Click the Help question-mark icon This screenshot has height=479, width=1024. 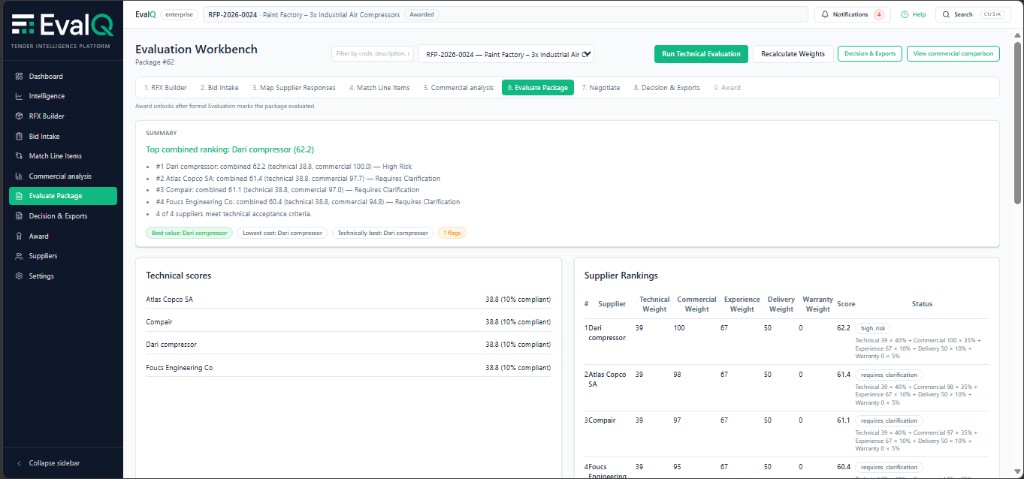click(x=904, y=14)
